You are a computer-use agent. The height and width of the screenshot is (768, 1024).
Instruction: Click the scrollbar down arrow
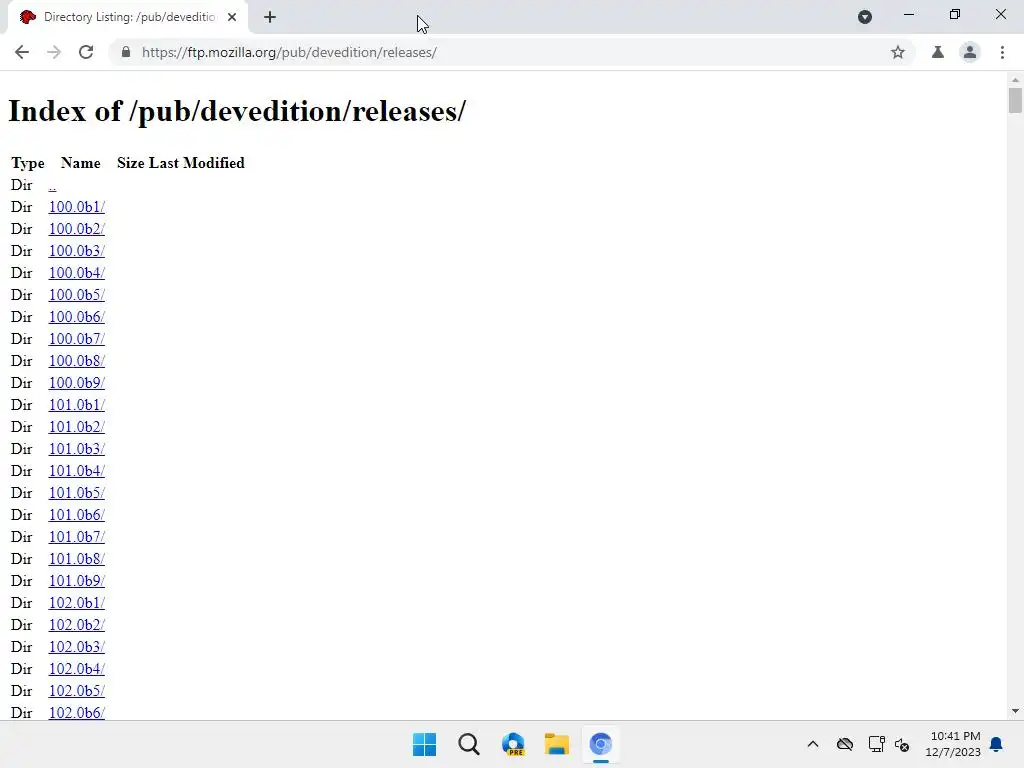click(x=1015, y=711)
